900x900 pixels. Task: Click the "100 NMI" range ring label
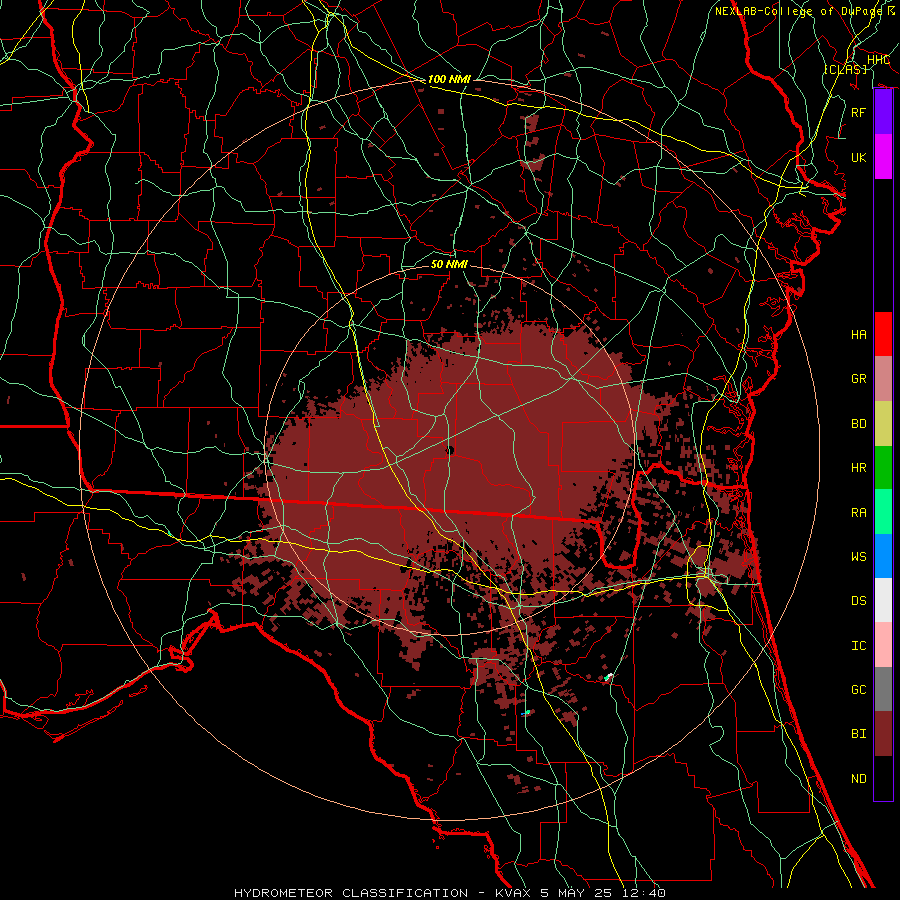coord(449,79)
